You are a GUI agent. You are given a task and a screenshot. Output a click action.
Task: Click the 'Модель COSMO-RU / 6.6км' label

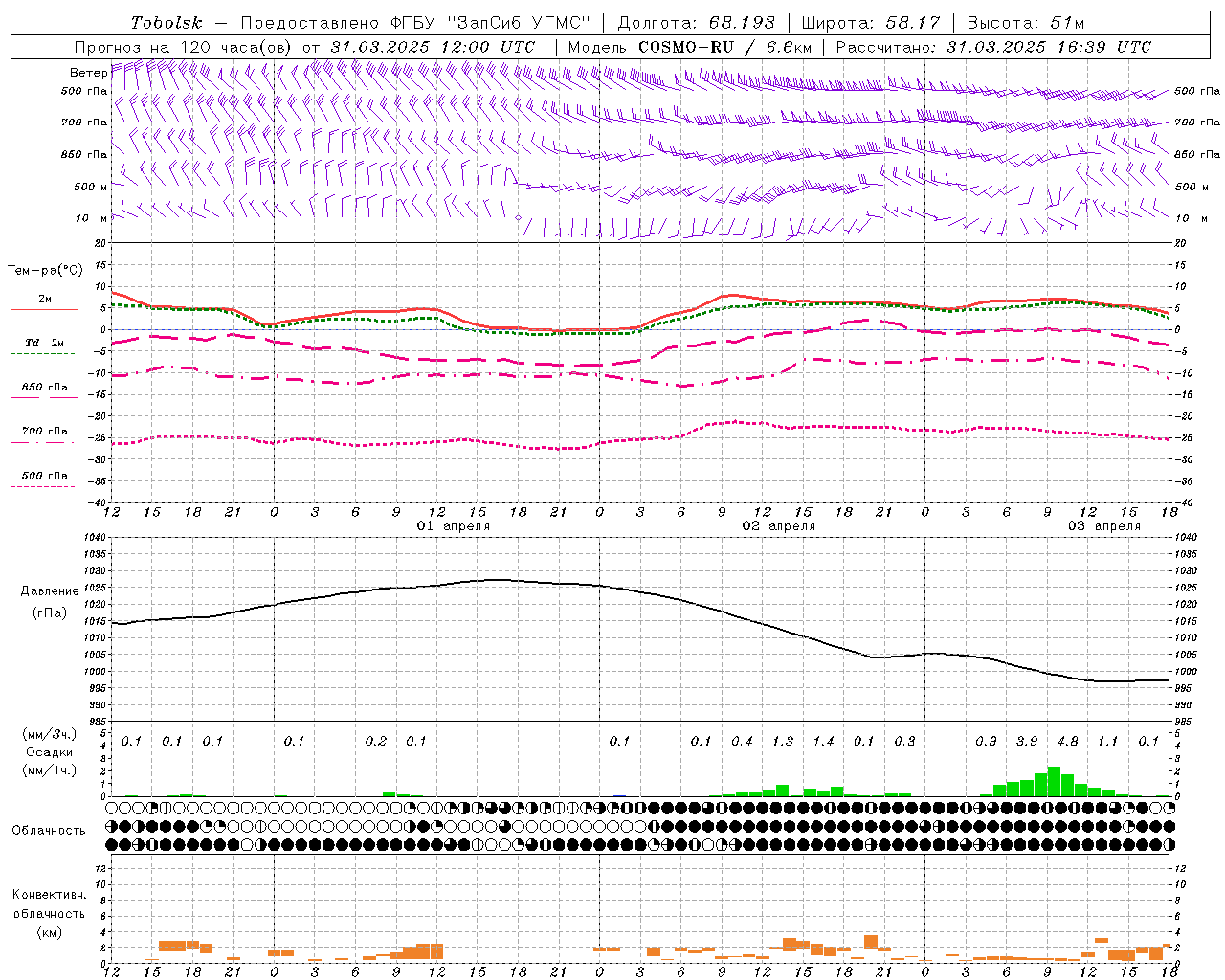point(690,47)
